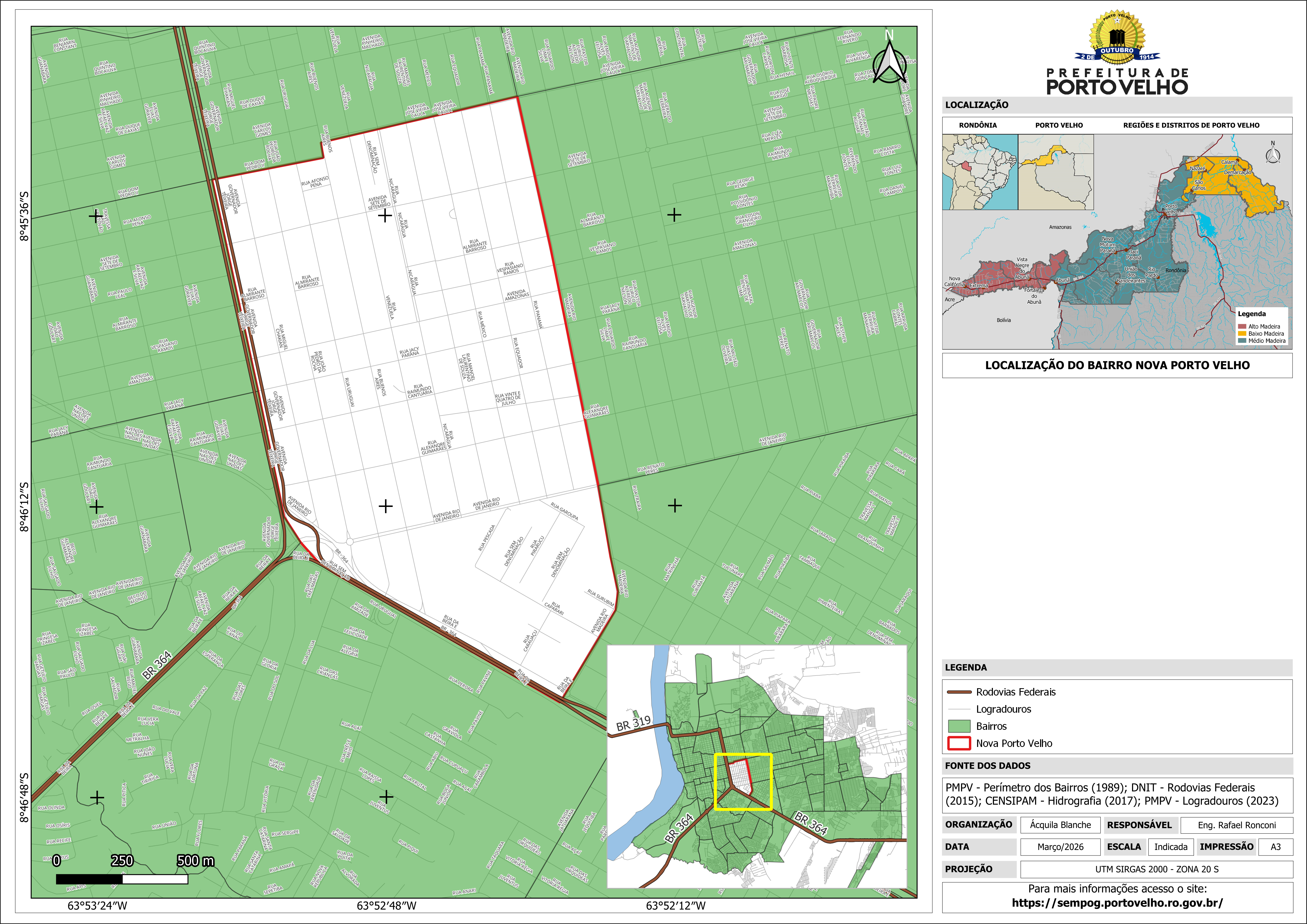Select the LEGENDA section header
The width and height of the screenshot is (1307, 924).
966,667
